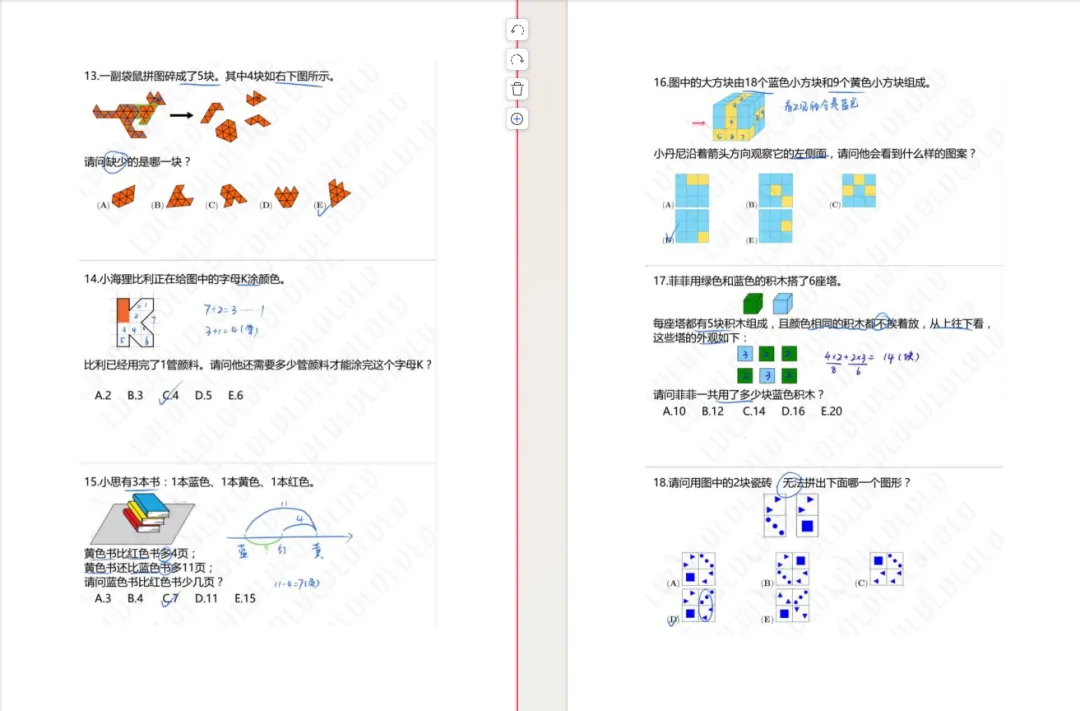Viewport: 1080px width, 711px height.
Task: Select question 14 letter K heading text
Action: pyautogui.click(x=185, y=279)
